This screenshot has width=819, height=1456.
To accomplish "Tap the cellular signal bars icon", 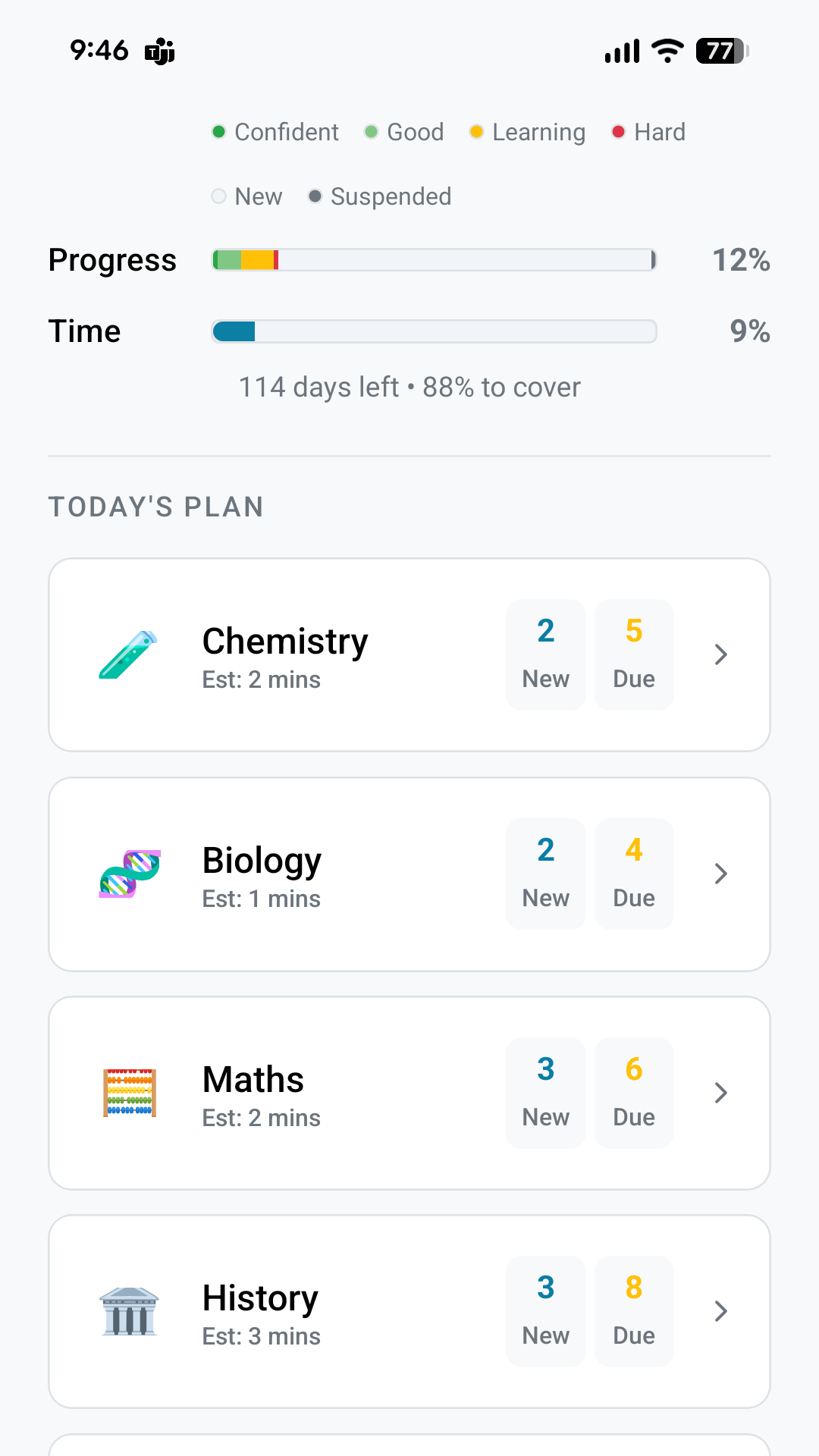I will tap(623, 51).
